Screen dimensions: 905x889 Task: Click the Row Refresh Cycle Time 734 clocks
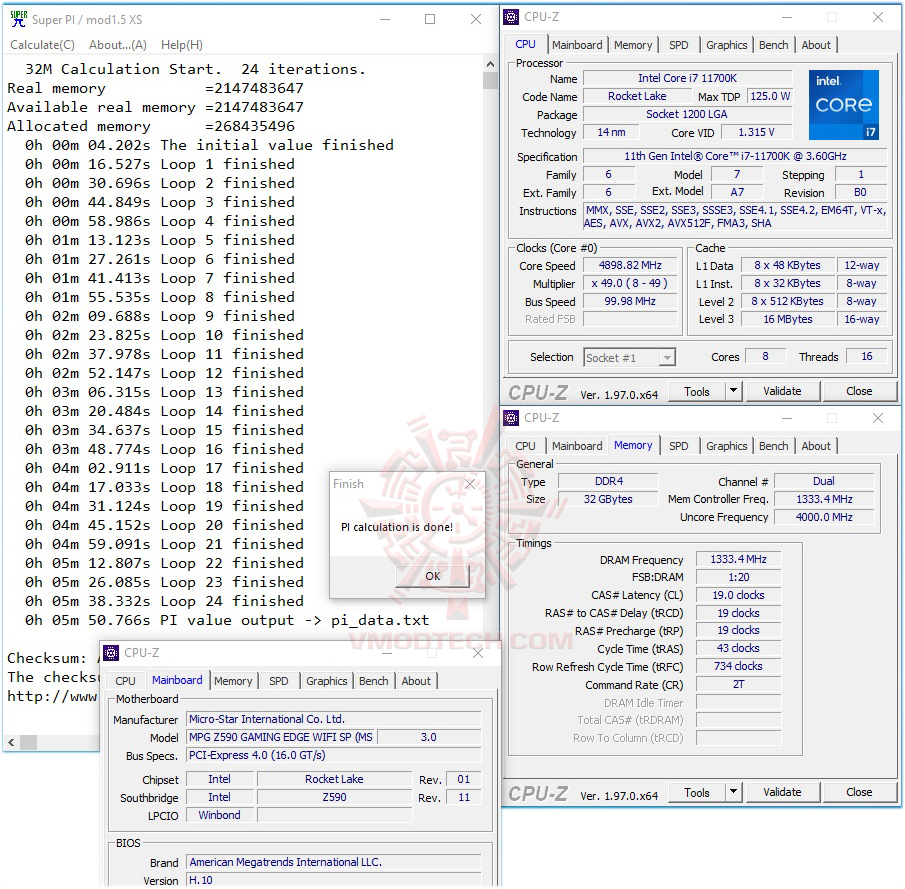738,666
